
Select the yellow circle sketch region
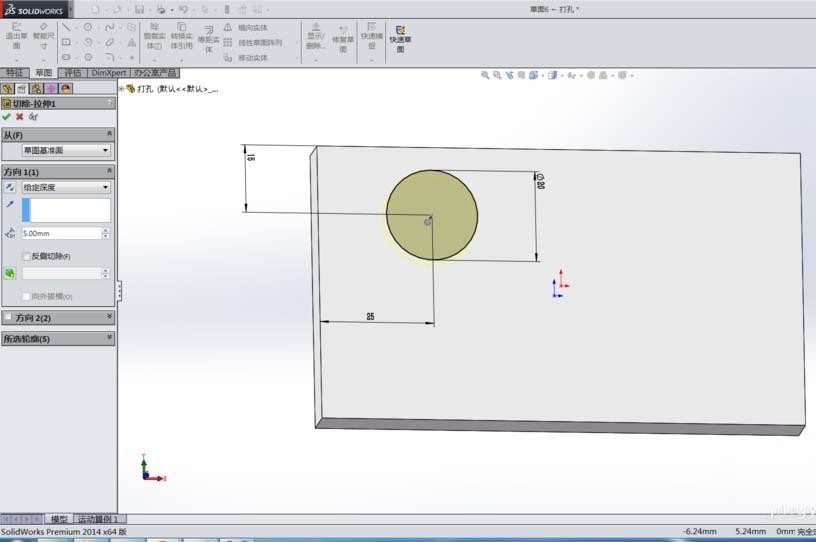pos(431,215)
